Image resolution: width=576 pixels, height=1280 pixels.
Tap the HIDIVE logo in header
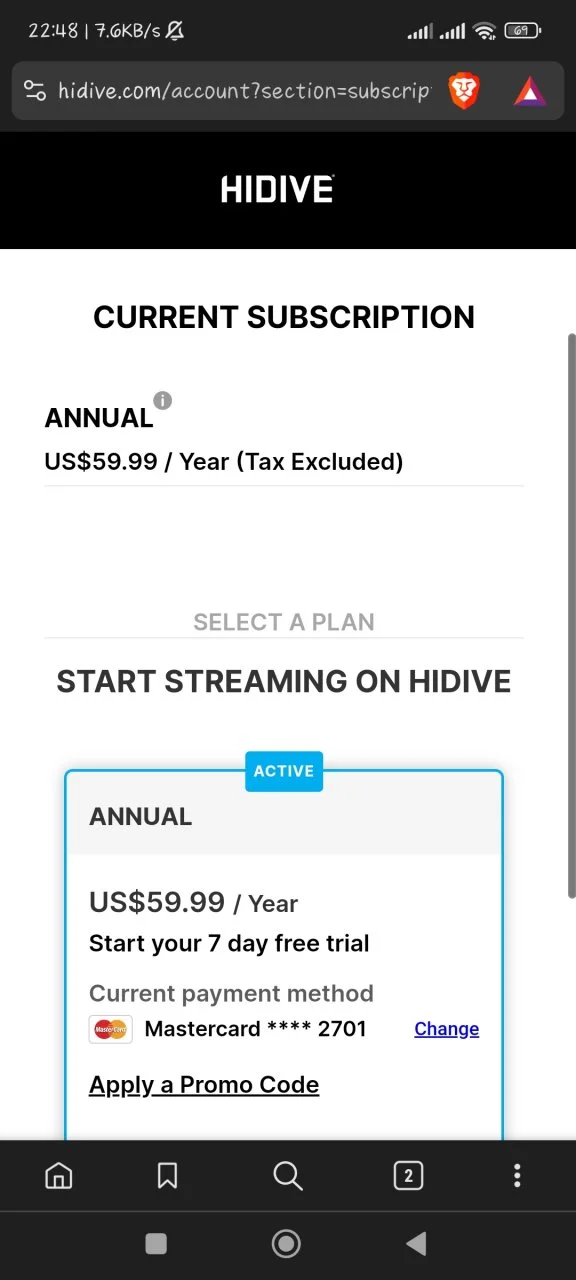pyautogui.click(x=277, y=189)
